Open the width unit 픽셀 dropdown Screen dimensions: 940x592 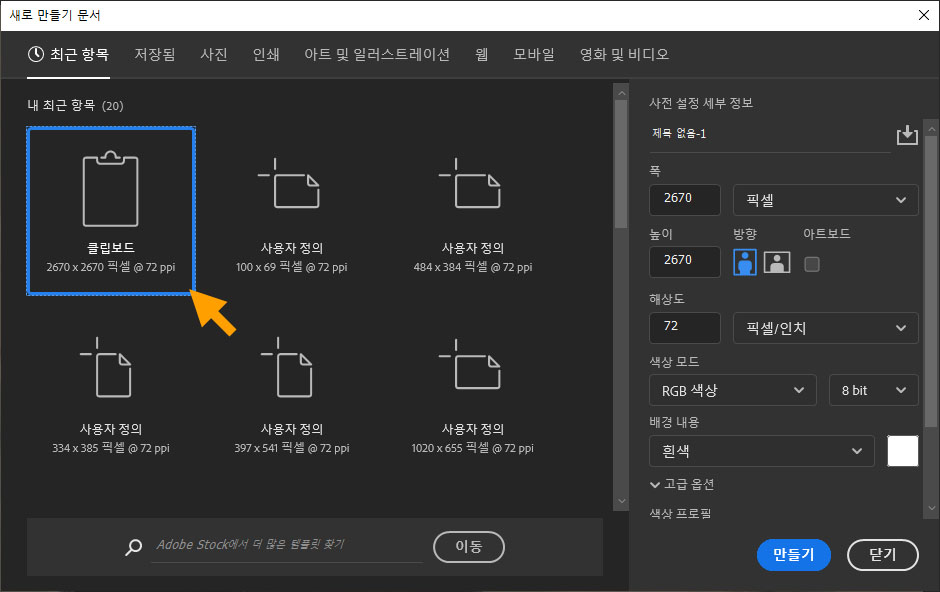825,200
